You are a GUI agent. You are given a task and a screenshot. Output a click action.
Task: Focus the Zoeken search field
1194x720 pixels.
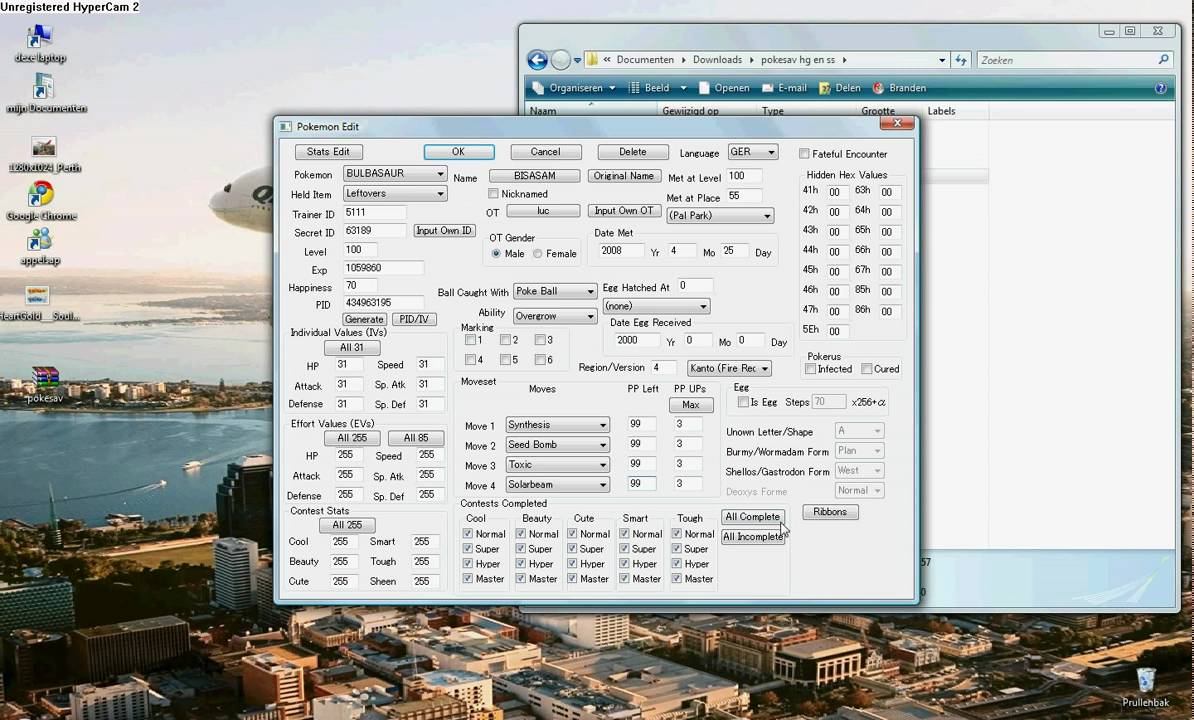tap(1066, 59)
